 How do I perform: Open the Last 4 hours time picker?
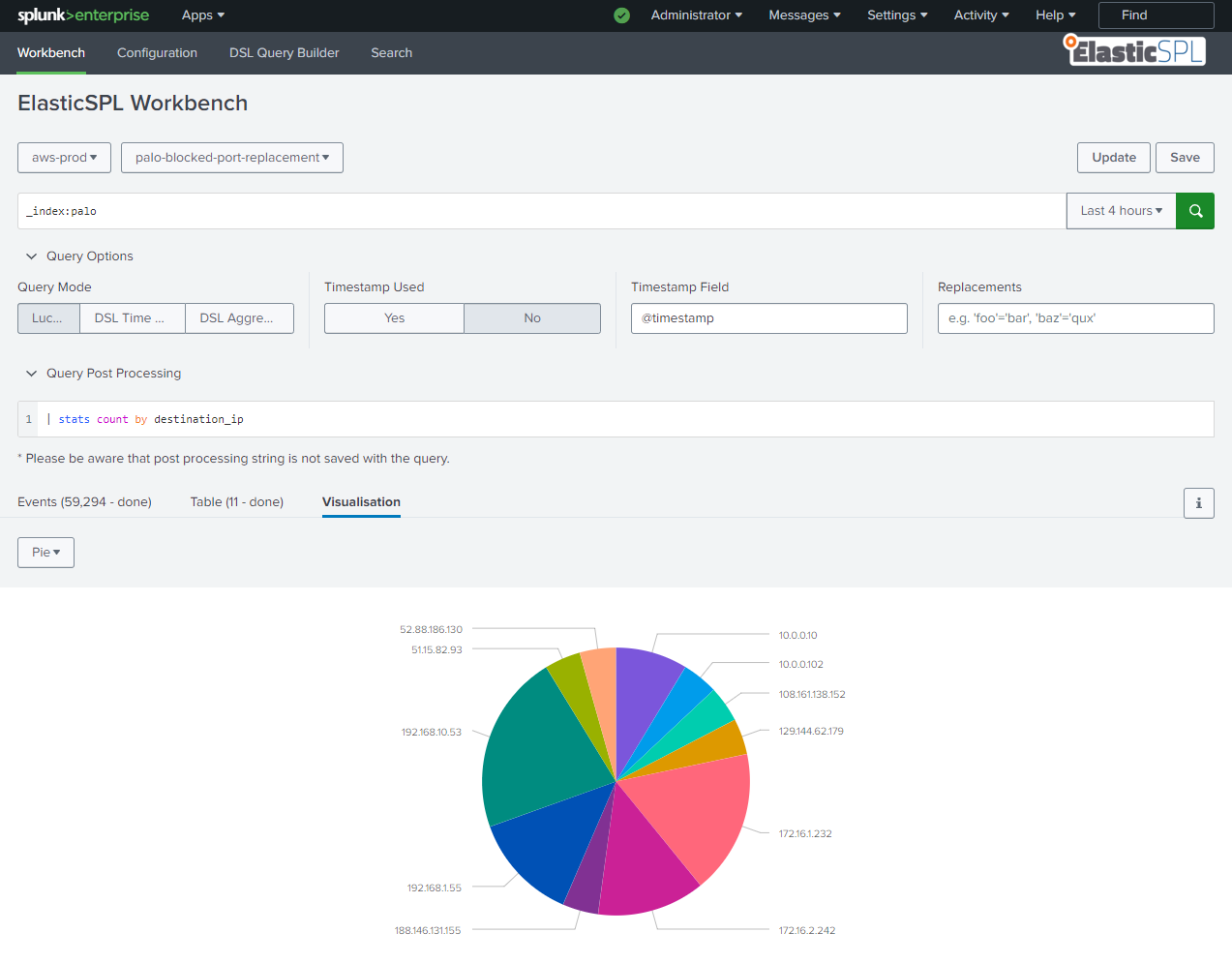coord(1121,211)
